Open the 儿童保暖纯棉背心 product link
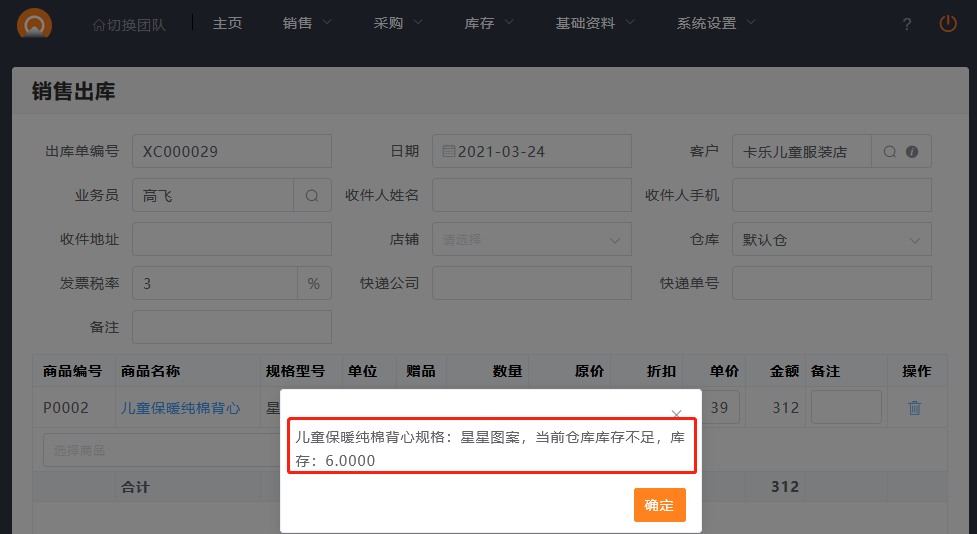977x534 pixels. pos(180,408)
